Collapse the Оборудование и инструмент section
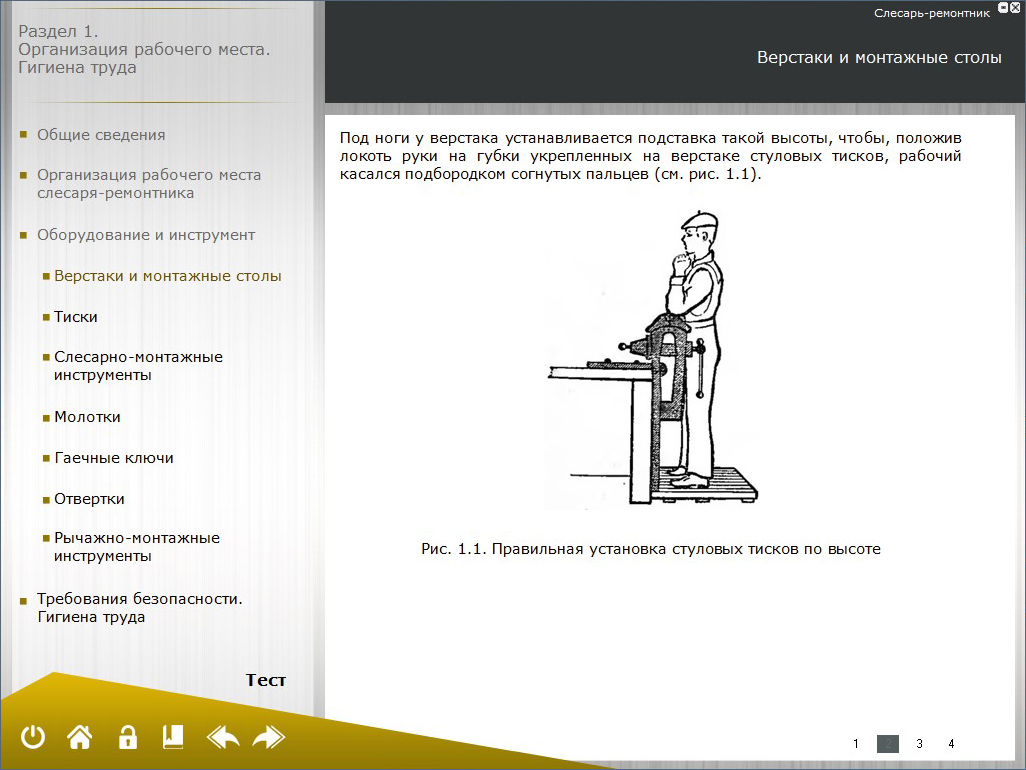Screen dimensions: 1026x770 click(x=146, y=235)
